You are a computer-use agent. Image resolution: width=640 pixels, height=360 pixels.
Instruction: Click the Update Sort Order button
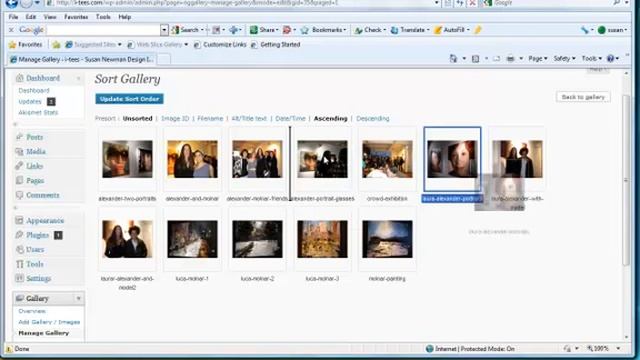129,99
